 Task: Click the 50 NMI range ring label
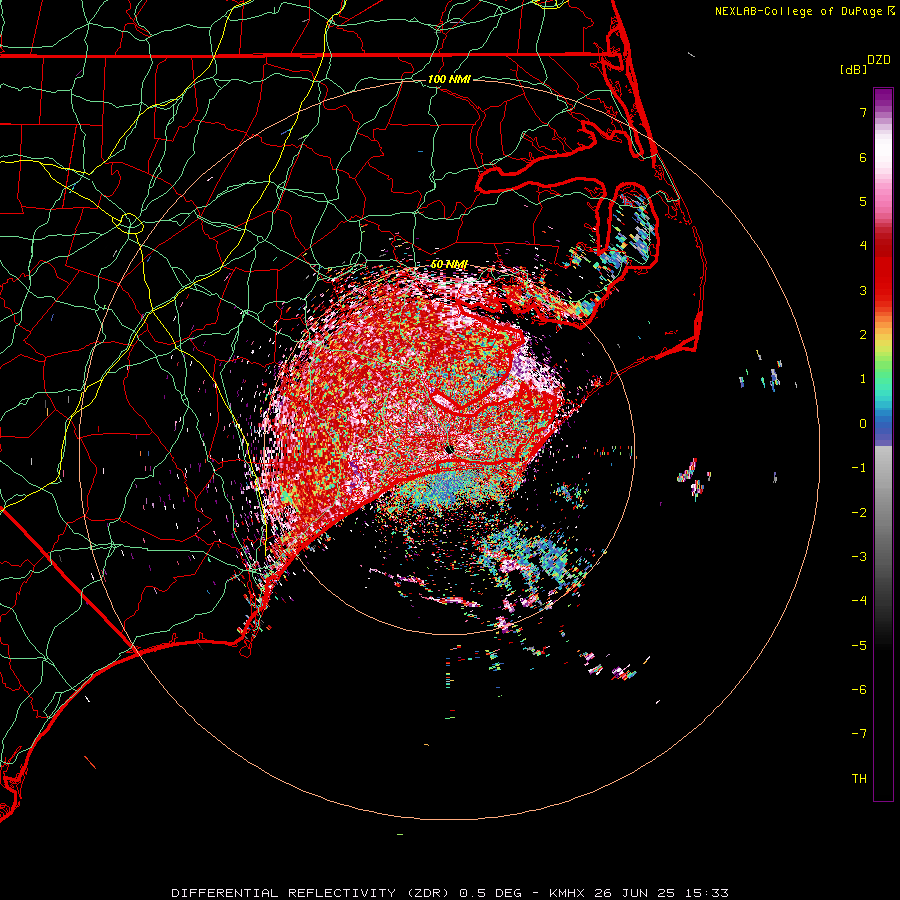(x=449, y=264)
